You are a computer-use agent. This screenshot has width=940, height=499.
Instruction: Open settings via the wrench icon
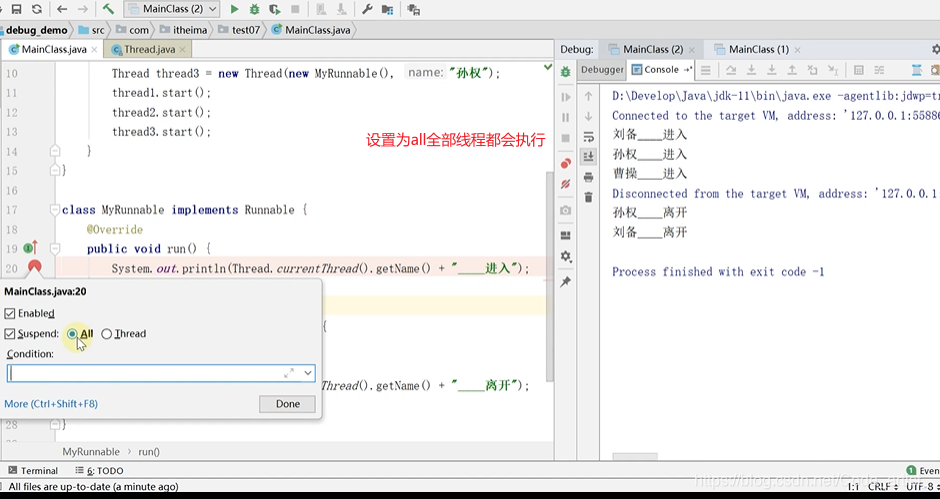[x=367, y=9]
